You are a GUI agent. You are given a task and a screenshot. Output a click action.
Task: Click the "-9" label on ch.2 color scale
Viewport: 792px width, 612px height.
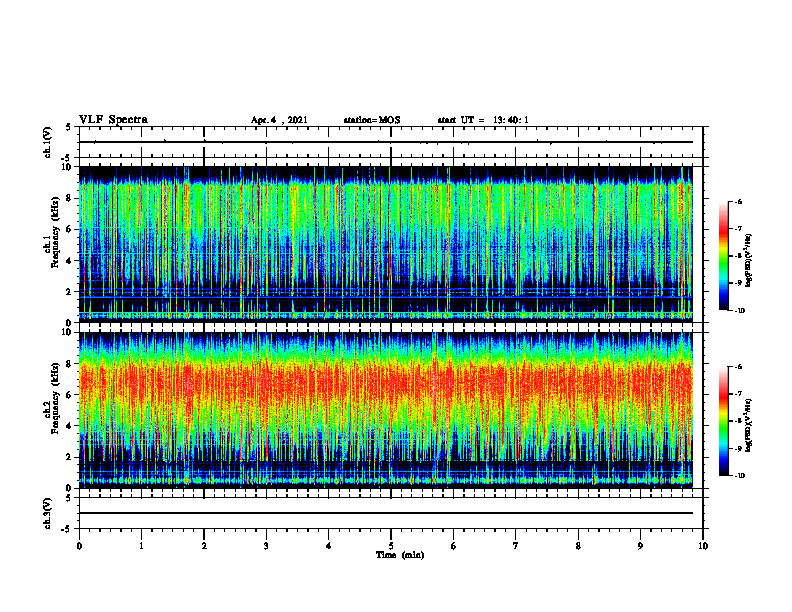click(738, 448)
